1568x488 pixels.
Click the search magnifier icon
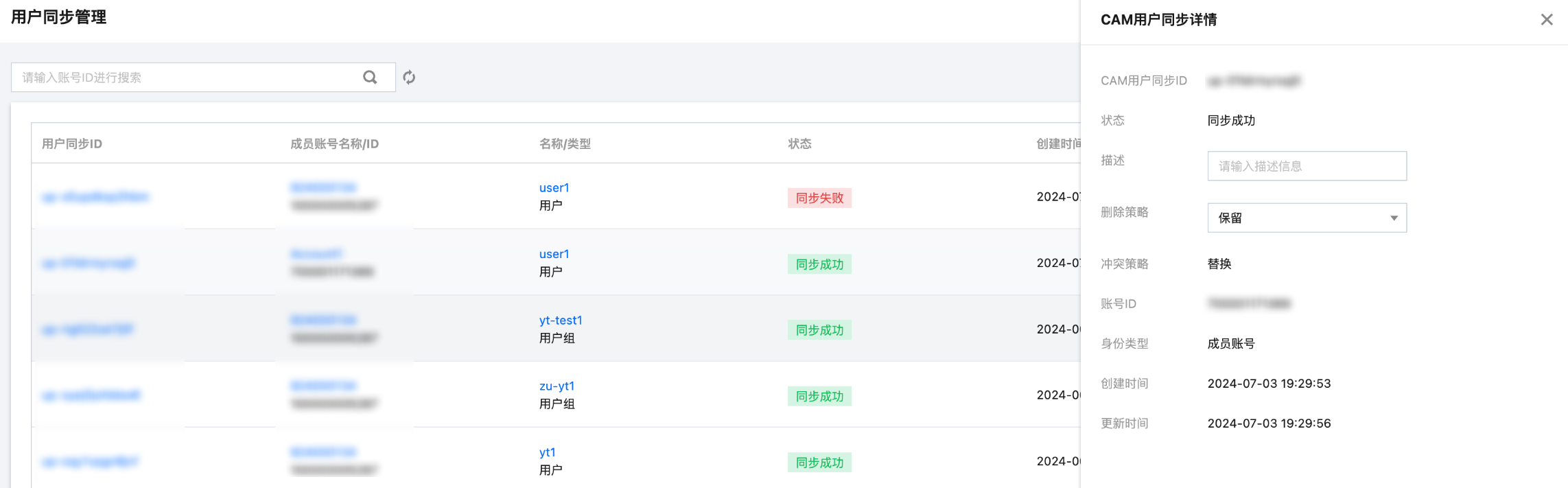pos(370,78)
